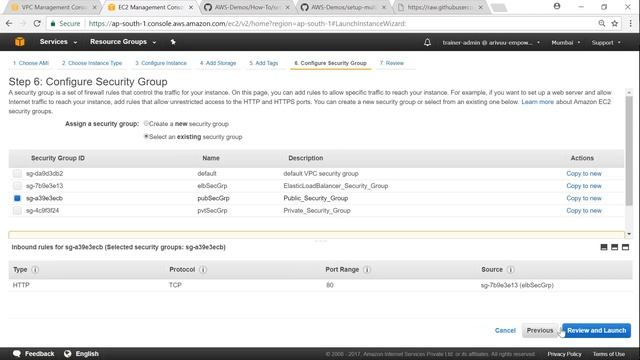The image size is (640, 360).
Task: Switch to the AWS-Demos/How-To GitHub browser tab
Action: [247, 7]
